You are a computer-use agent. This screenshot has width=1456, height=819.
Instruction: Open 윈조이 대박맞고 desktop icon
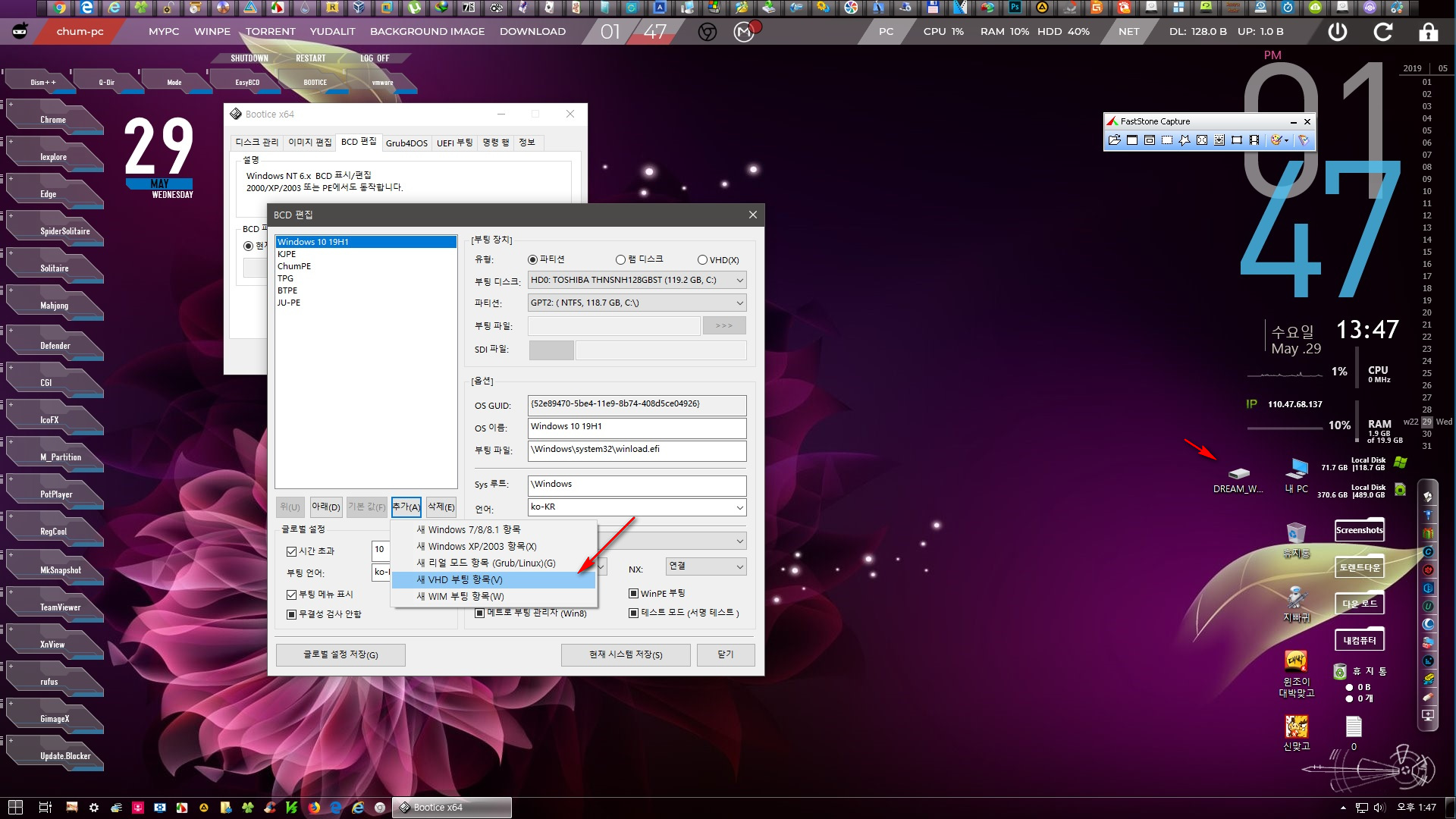[x=1297, y=674]
